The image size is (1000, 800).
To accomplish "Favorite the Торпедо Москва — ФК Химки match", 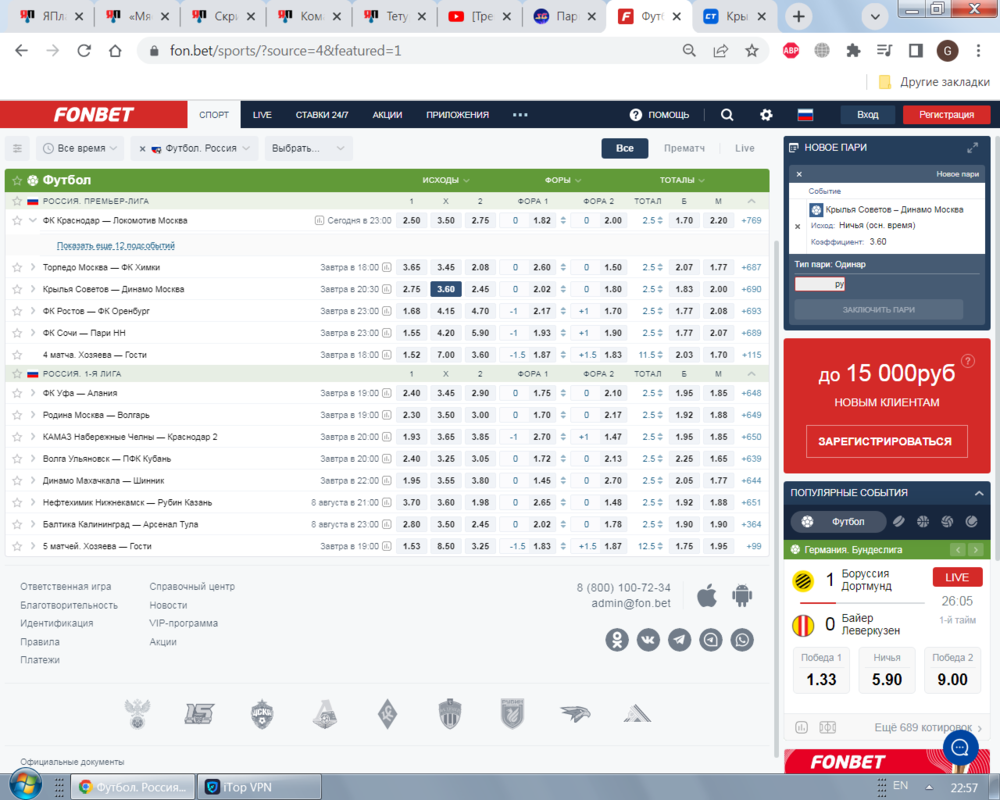I will (x=17, y=267).
